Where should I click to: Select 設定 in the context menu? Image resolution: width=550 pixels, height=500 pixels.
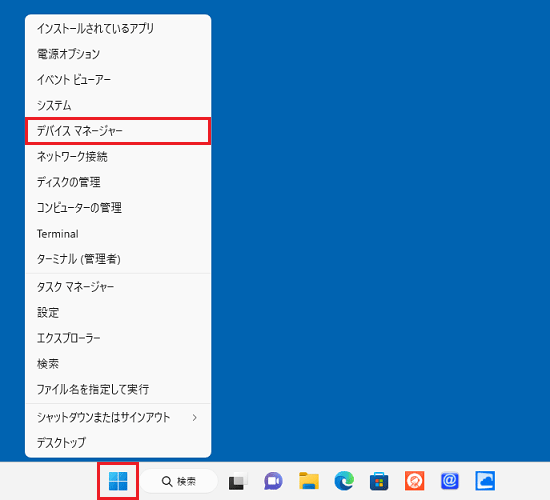coord(118,313)
